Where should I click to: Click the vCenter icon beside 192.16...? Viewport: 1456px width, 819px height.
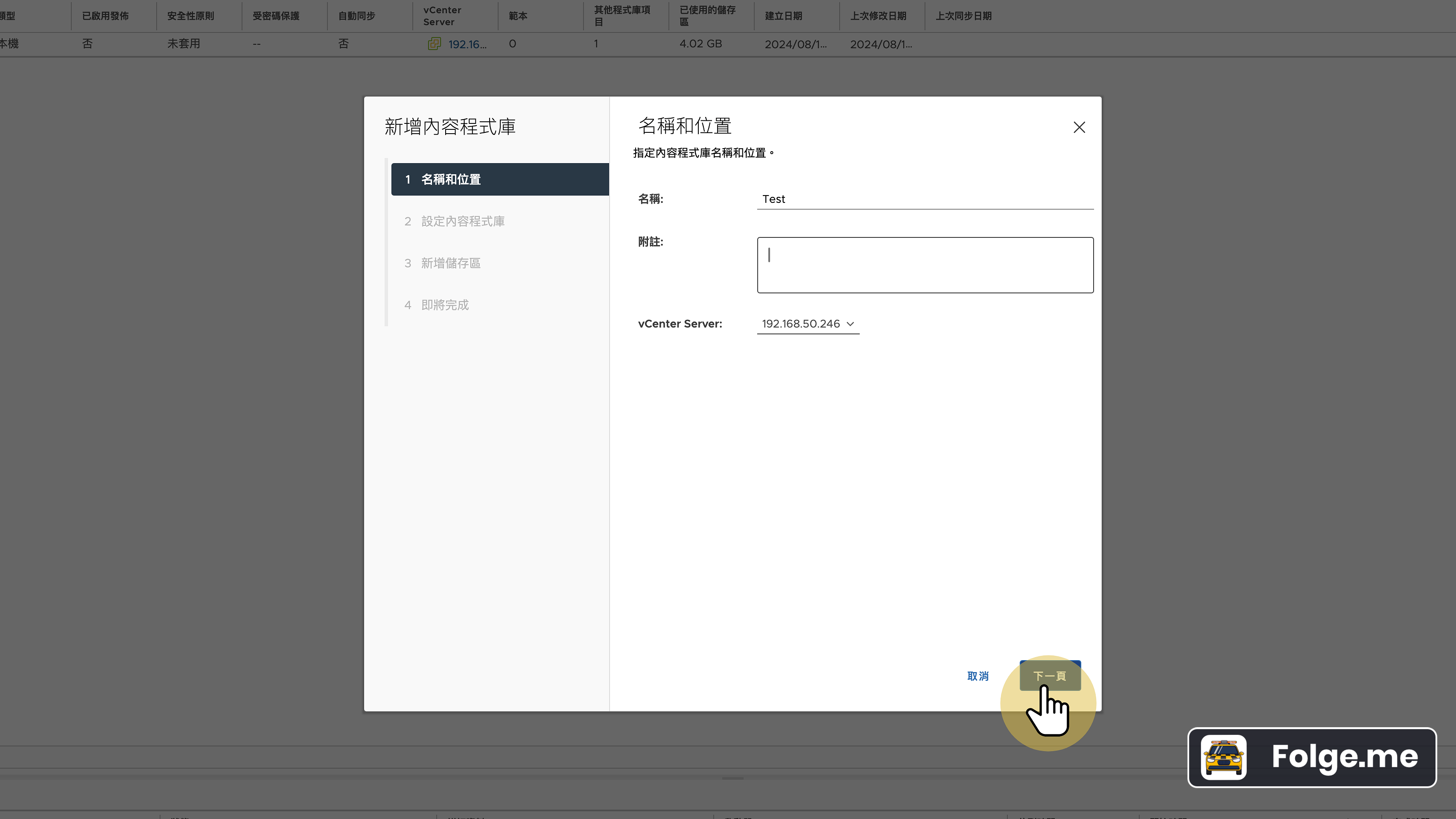pos(434,44)
